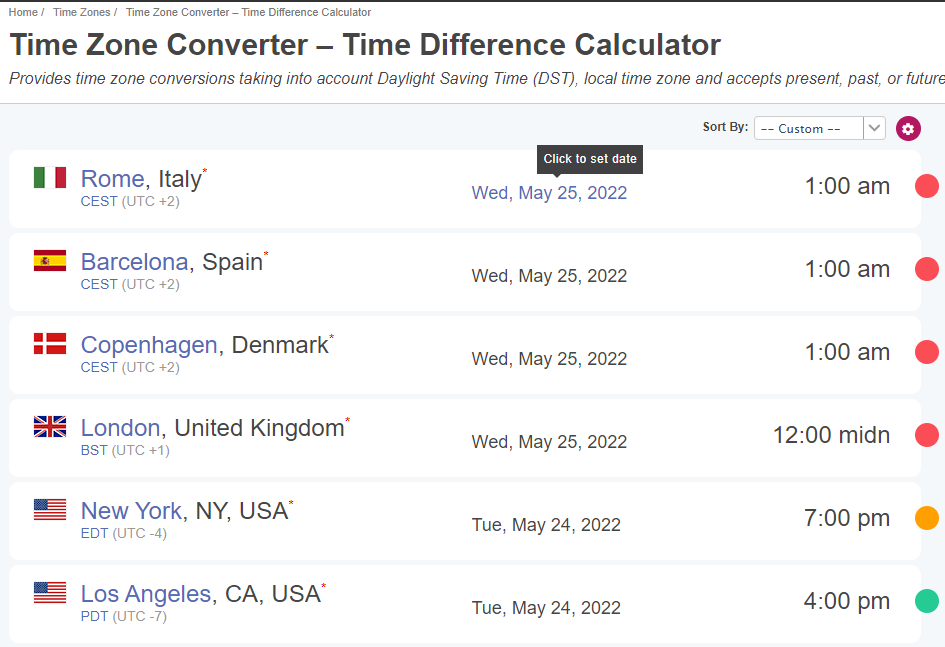This screenshot has height=647, width=945.
Task: Click the United Kingdom flag icon
Action: pos(50,427)
